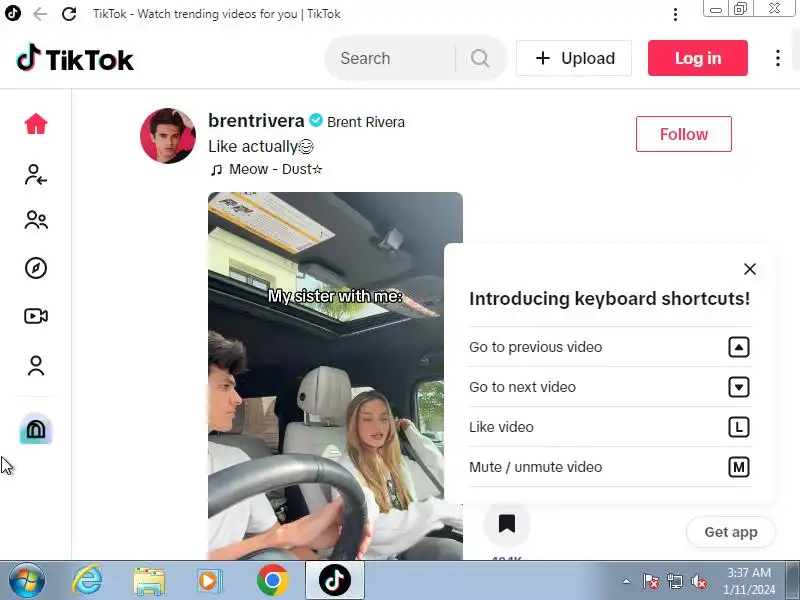Viewport: 800px width, 600px height.
Task: Open the Profile person icon in sidebar
Action: tap(36, 366)
